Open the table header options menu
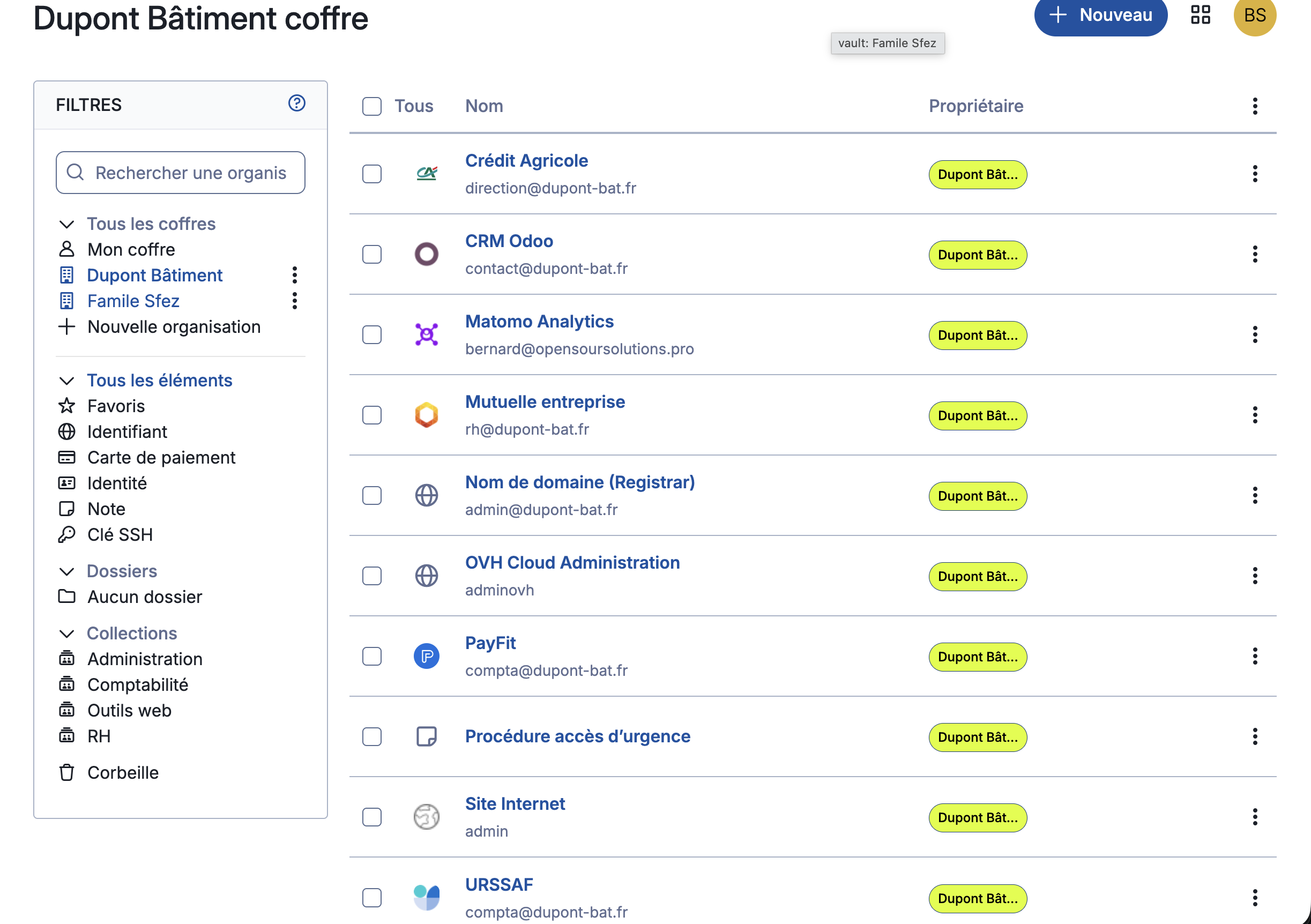This screenshot has width=1311, height=924. [x=1255, y=106]
